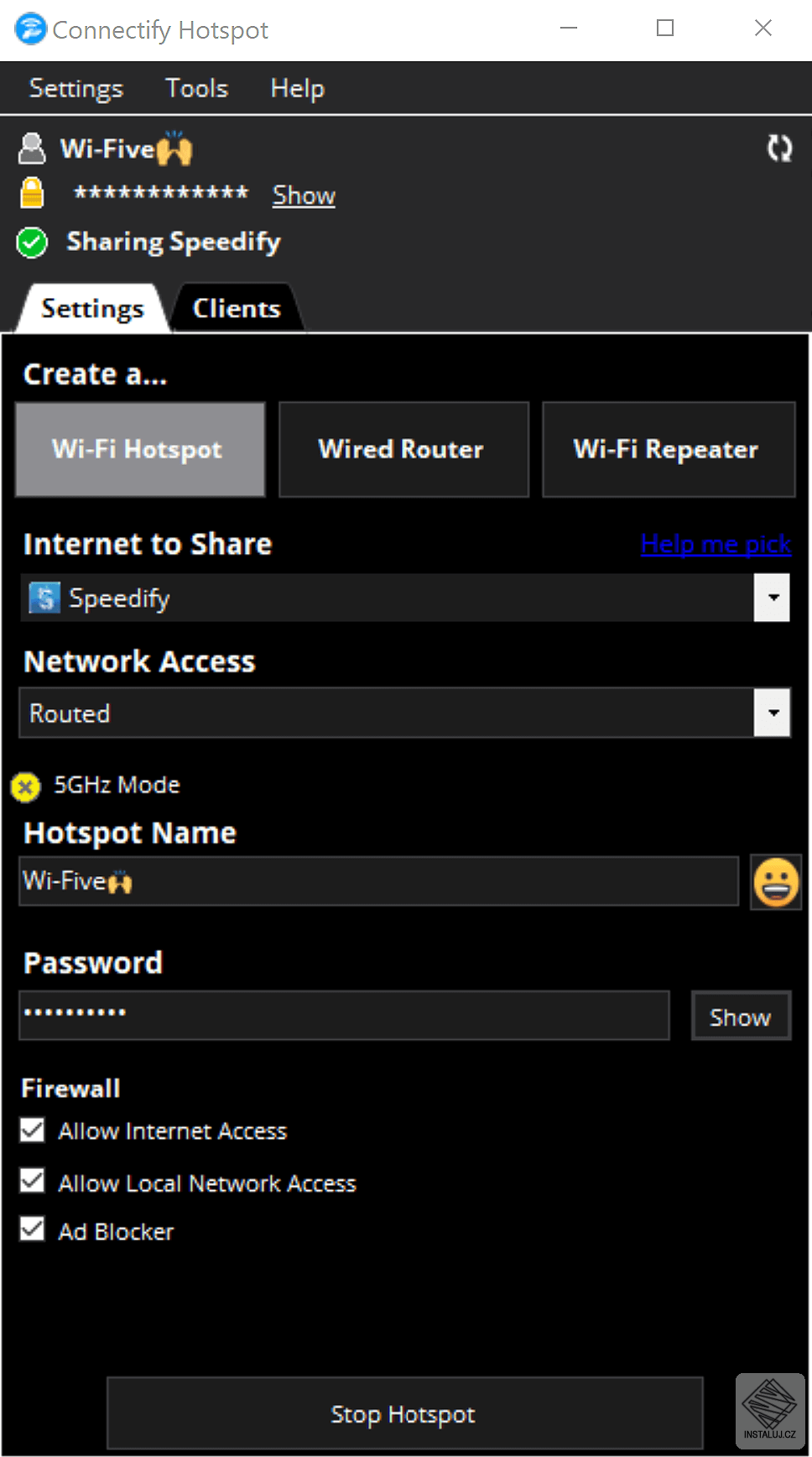Switch to the Clients tab
This screenshot has height=1457, width=812.
[x=237, y=308]
